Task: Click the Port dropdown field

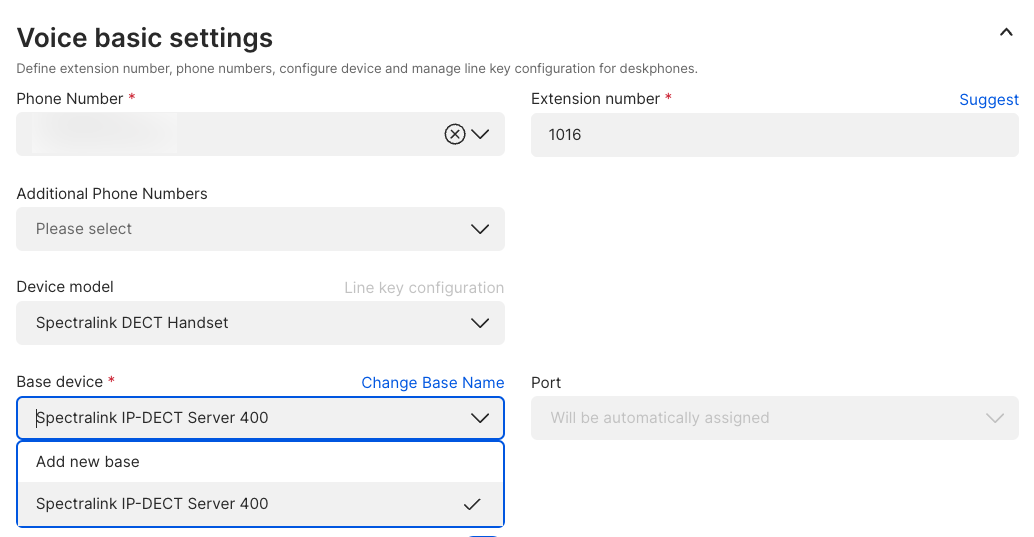Action: pos(774,418)
